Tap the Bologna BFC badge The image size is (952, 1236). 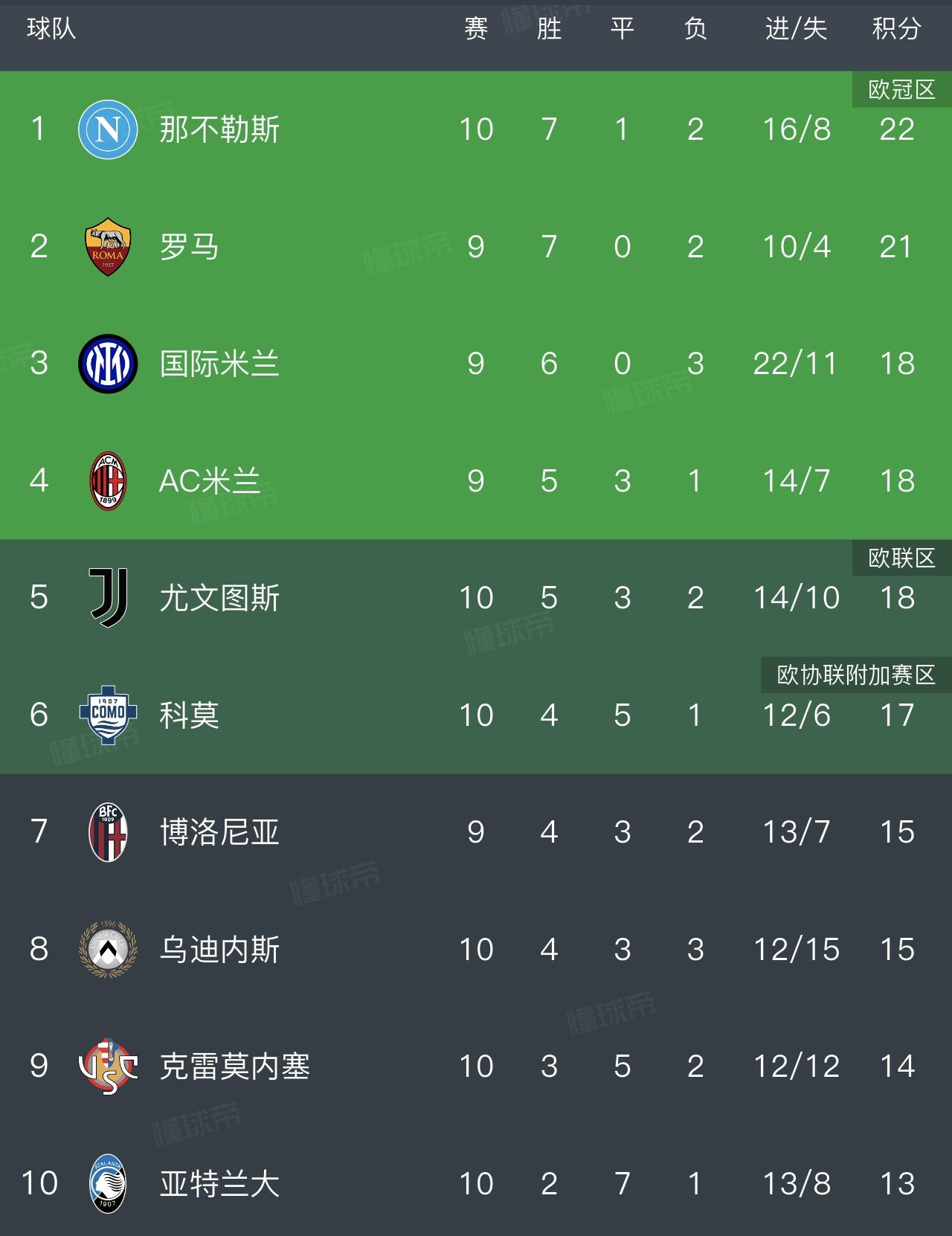click(108, 832)
